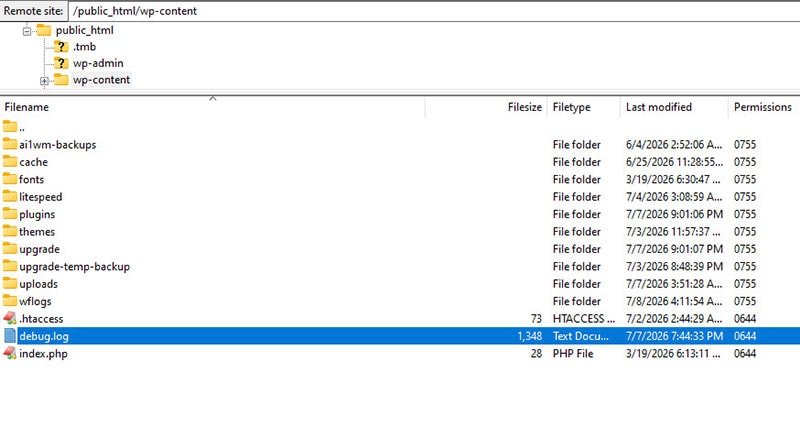Click the upgrade-temp-backup folder icon
Image resolution: width=800 pixels, height=438 pixels.
[10, 266]
